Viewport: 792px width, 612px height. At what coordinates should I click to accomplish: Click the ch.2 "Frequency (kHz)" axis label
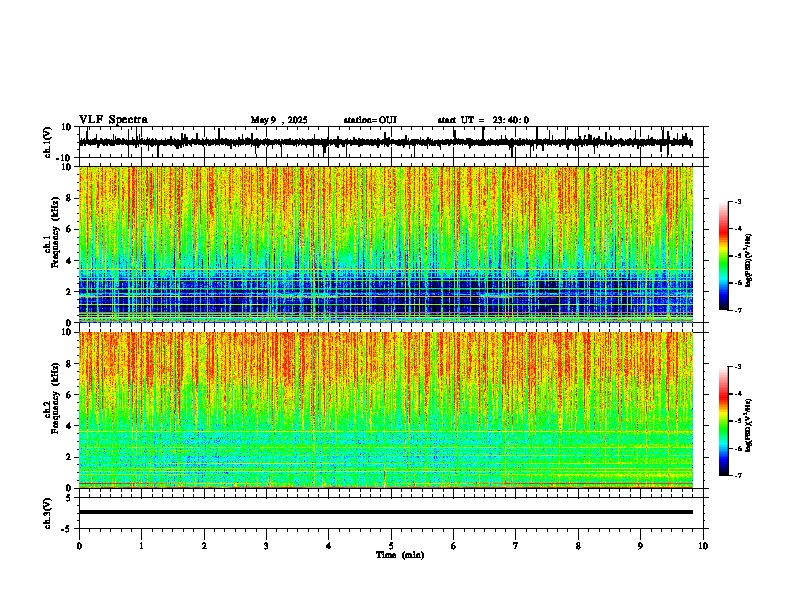[x=55, y=398]
